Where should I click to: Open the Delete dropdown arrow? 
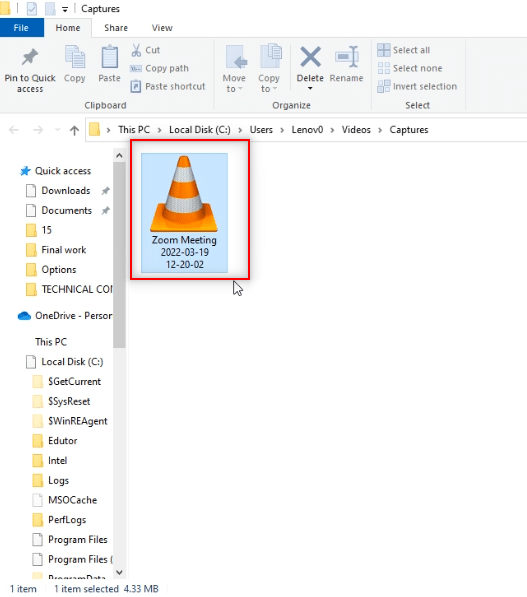310,88
